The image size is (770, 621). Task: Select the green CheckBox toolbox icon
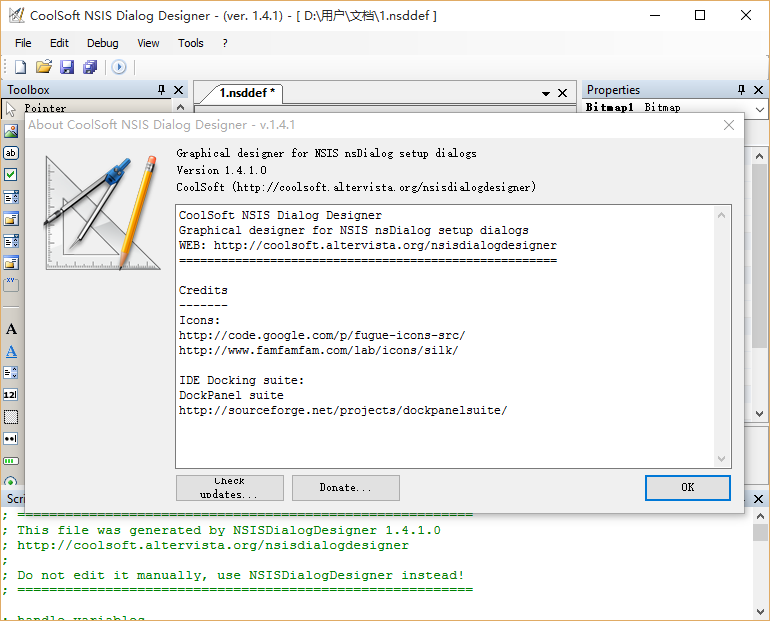(x=11, y=175)
